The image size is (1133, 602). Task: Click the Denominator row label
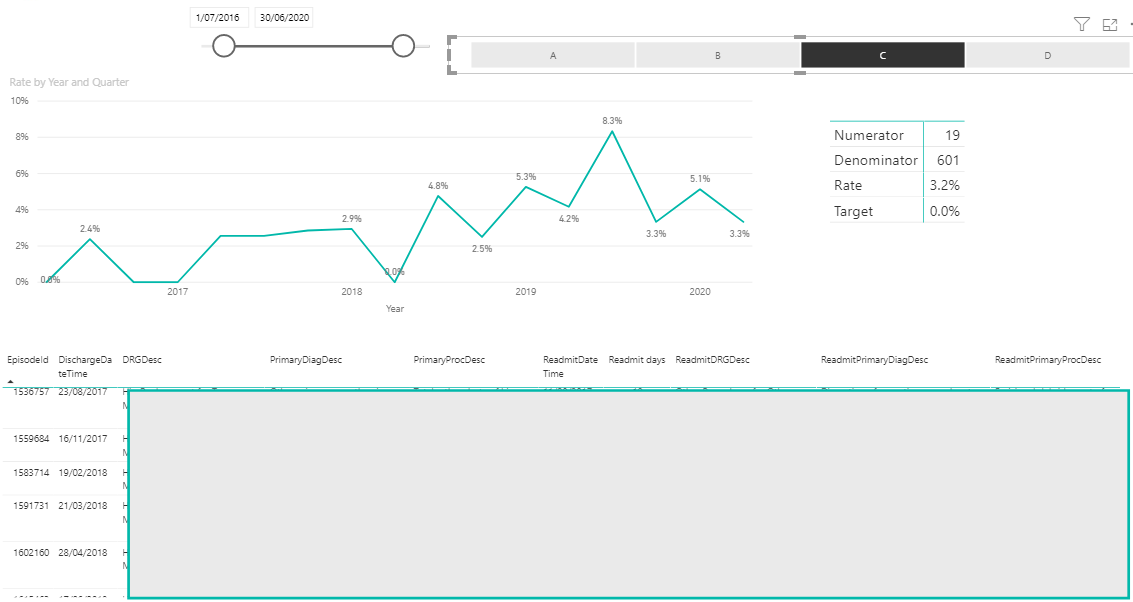point(876,160)
